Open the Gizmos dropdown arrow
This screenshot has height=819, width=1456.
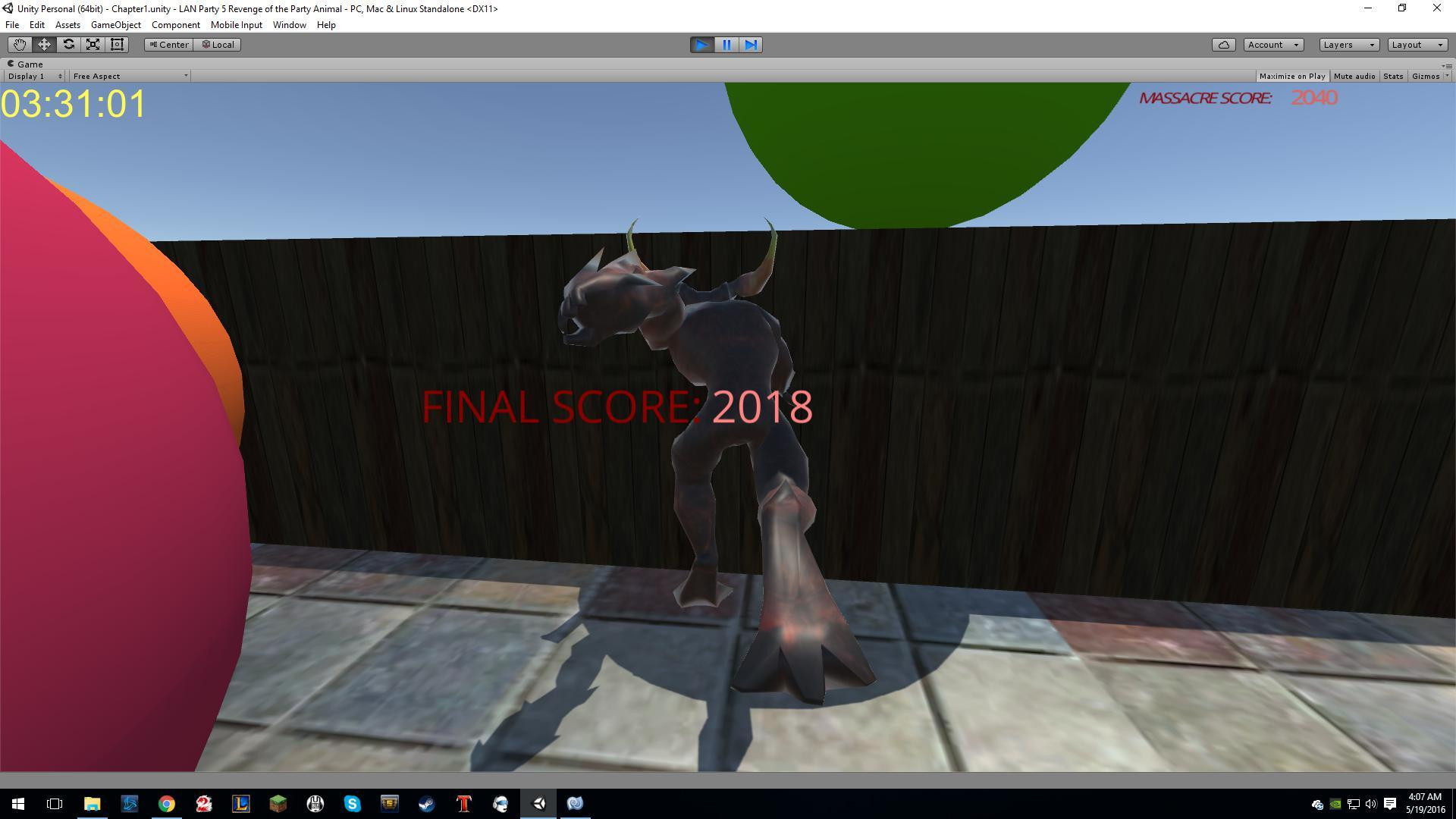click(x=1447, y=76)
